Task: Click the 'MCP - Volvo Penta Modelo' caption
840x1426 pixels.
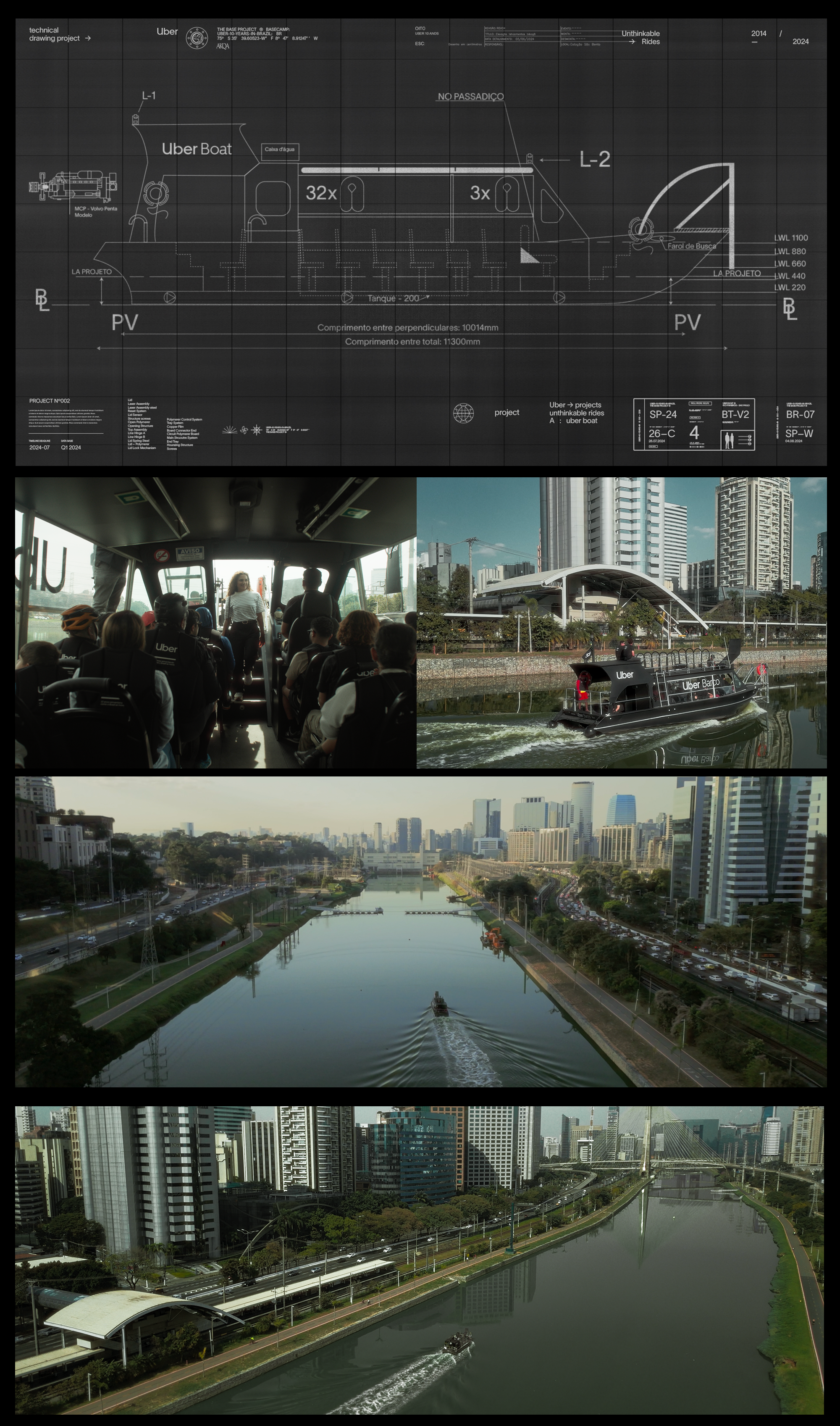Action: pyautogui.click(x=96, y=212)
